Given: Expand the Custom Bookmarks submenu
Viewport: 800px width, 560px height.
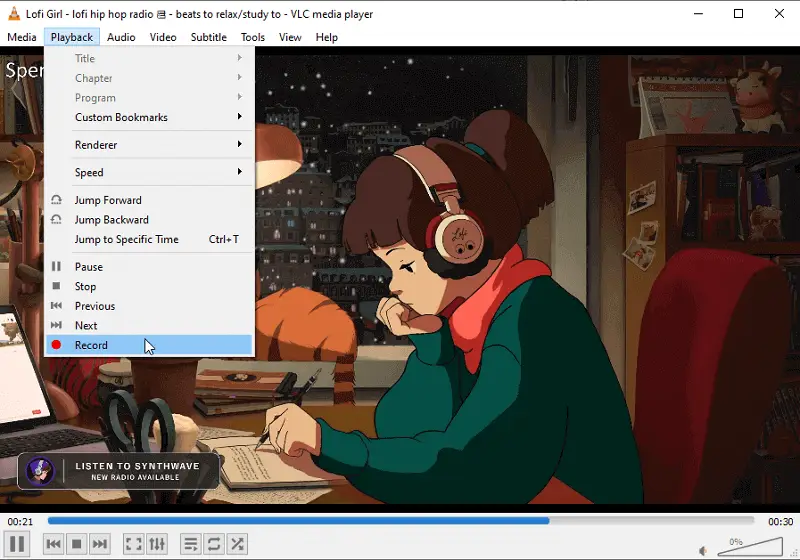Looking at the screenshot, I should click(149, 117).
